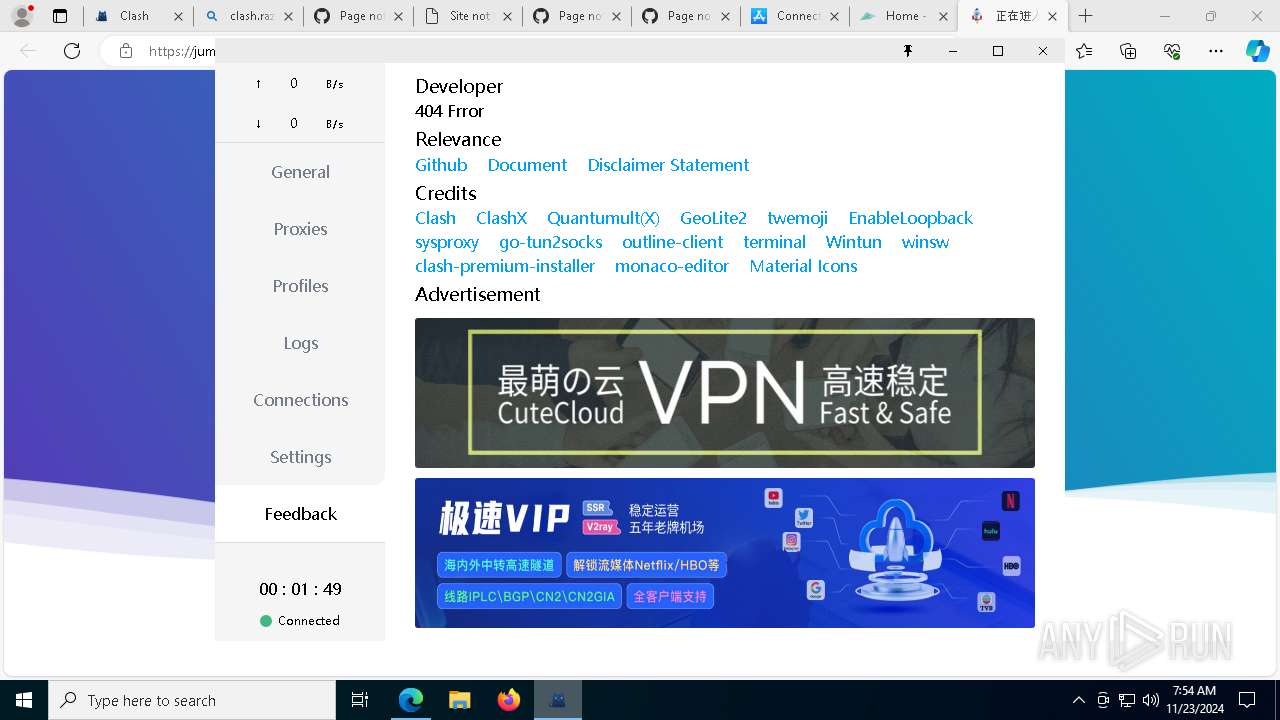
Task: Open Task View in the taskbar
Action: (x=360, y=700)
